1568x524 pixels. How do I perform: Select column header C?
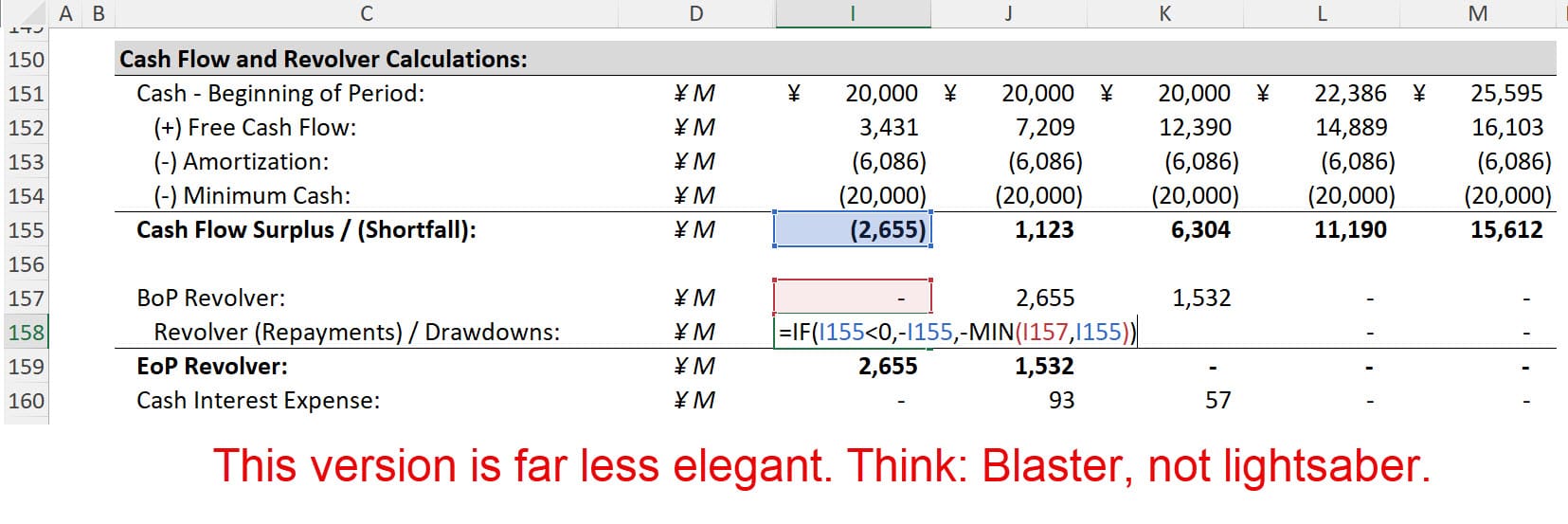point(366,13)
